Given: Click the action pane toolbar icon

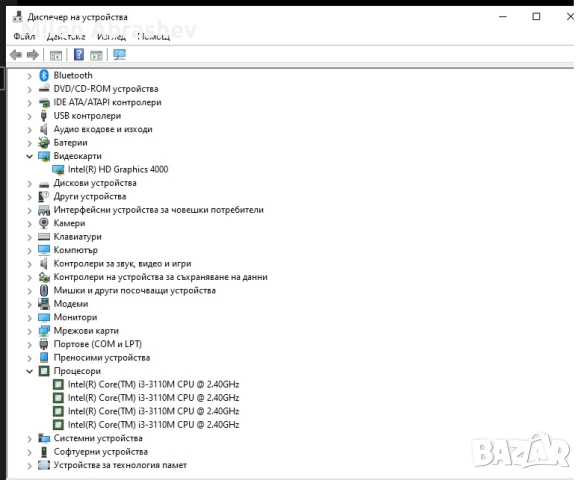Looking at the screenshot, I should pyautogui.click(x=96, y=55).
